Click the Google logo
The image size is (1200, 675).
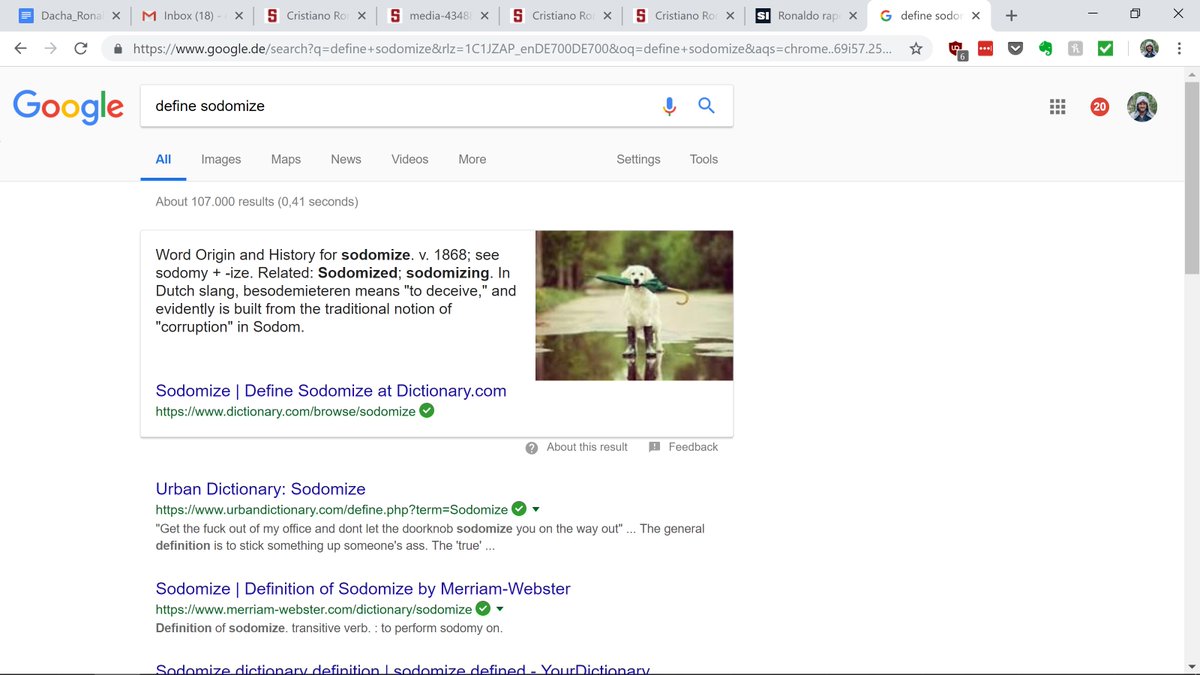(x=68, y=106)
